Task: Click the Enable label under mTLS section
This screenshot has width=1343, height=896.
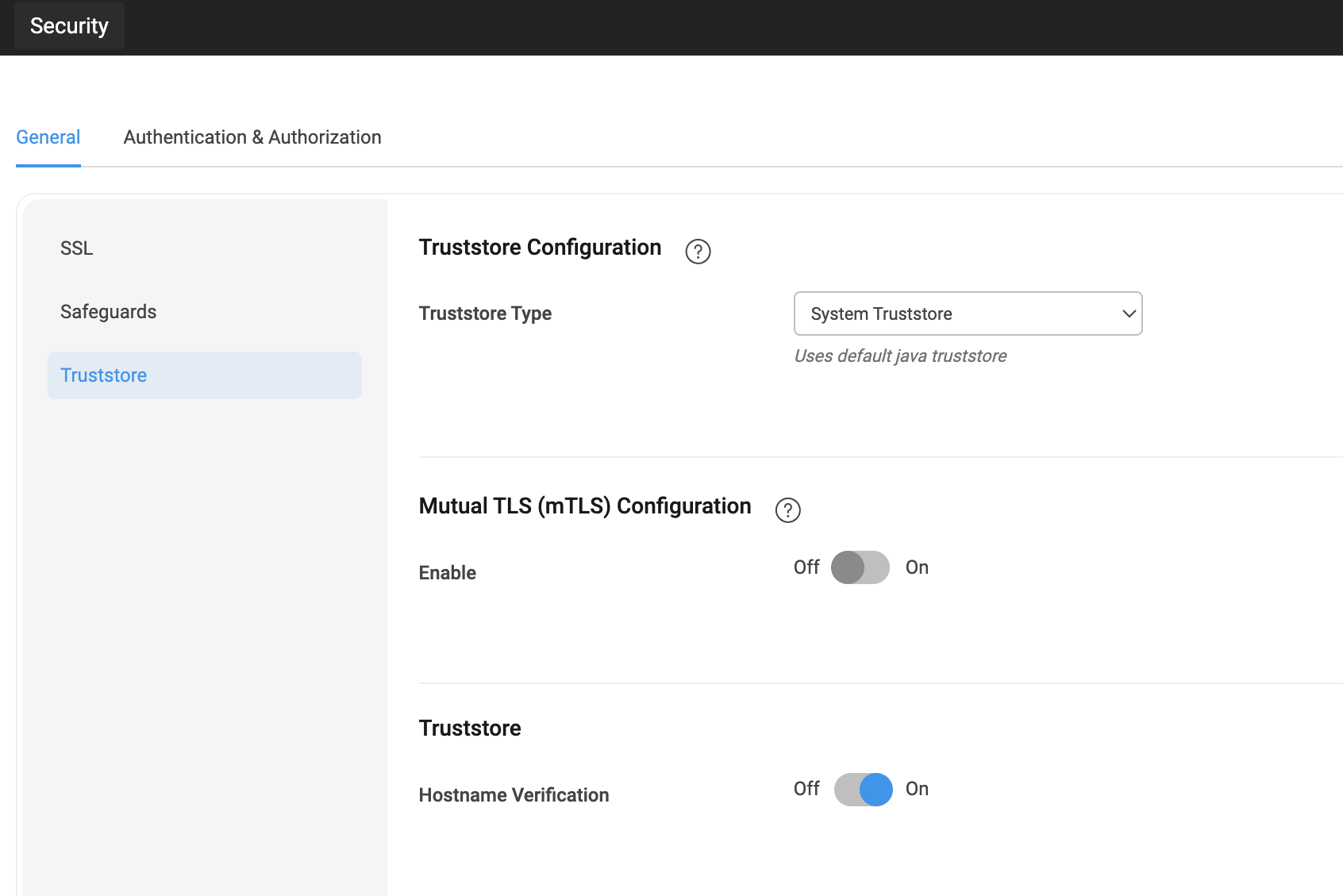Action: click(x=447, y=572)
